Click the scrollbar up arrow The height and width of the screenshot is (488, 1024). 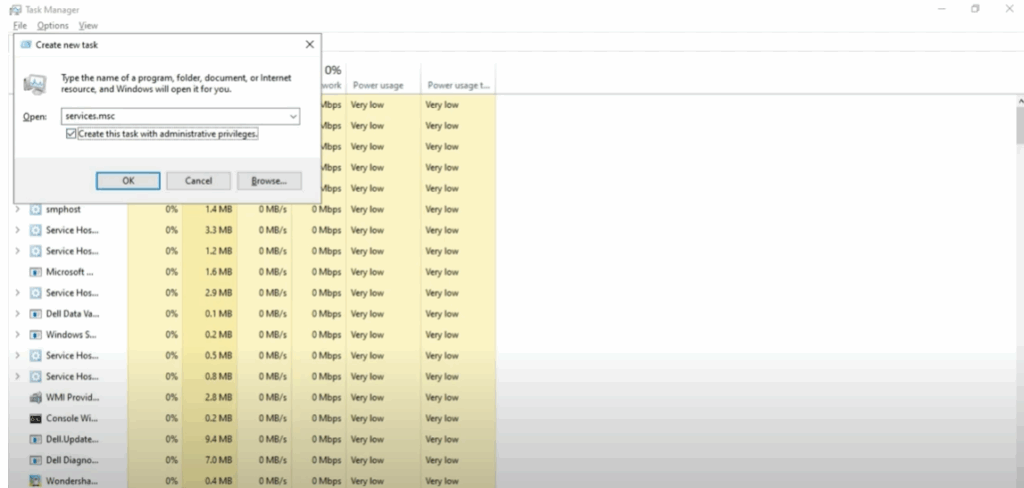coord(1019,102)
